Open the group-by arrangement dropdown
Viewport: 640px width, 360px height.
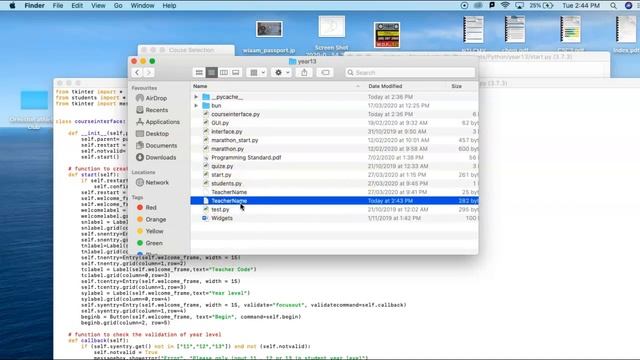257,73
